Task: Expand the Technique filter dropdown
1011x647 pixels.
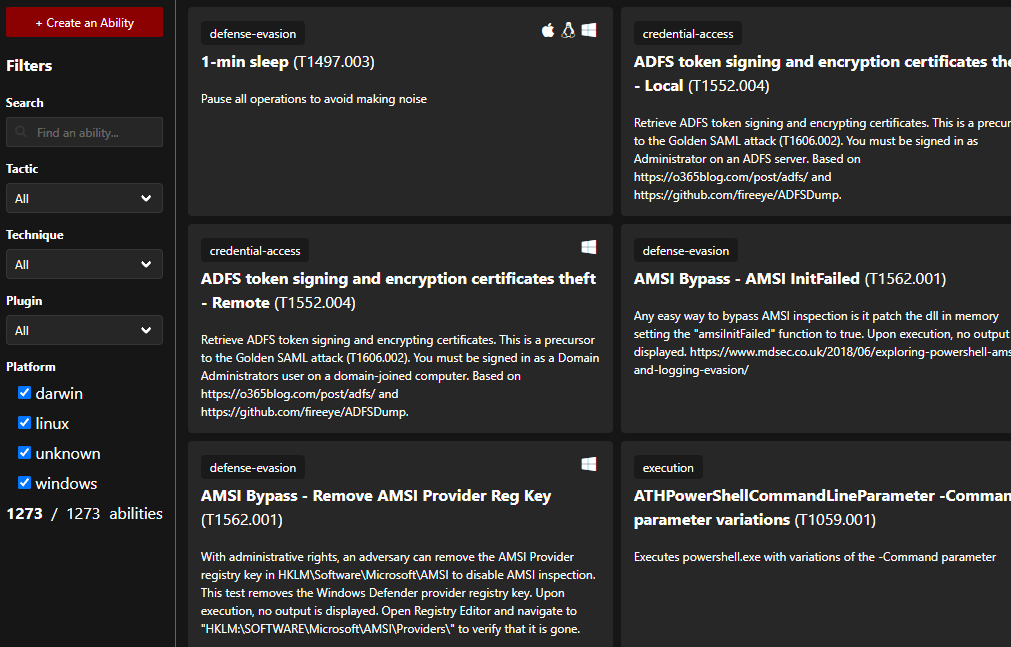Action: click(x=84, y=264)
